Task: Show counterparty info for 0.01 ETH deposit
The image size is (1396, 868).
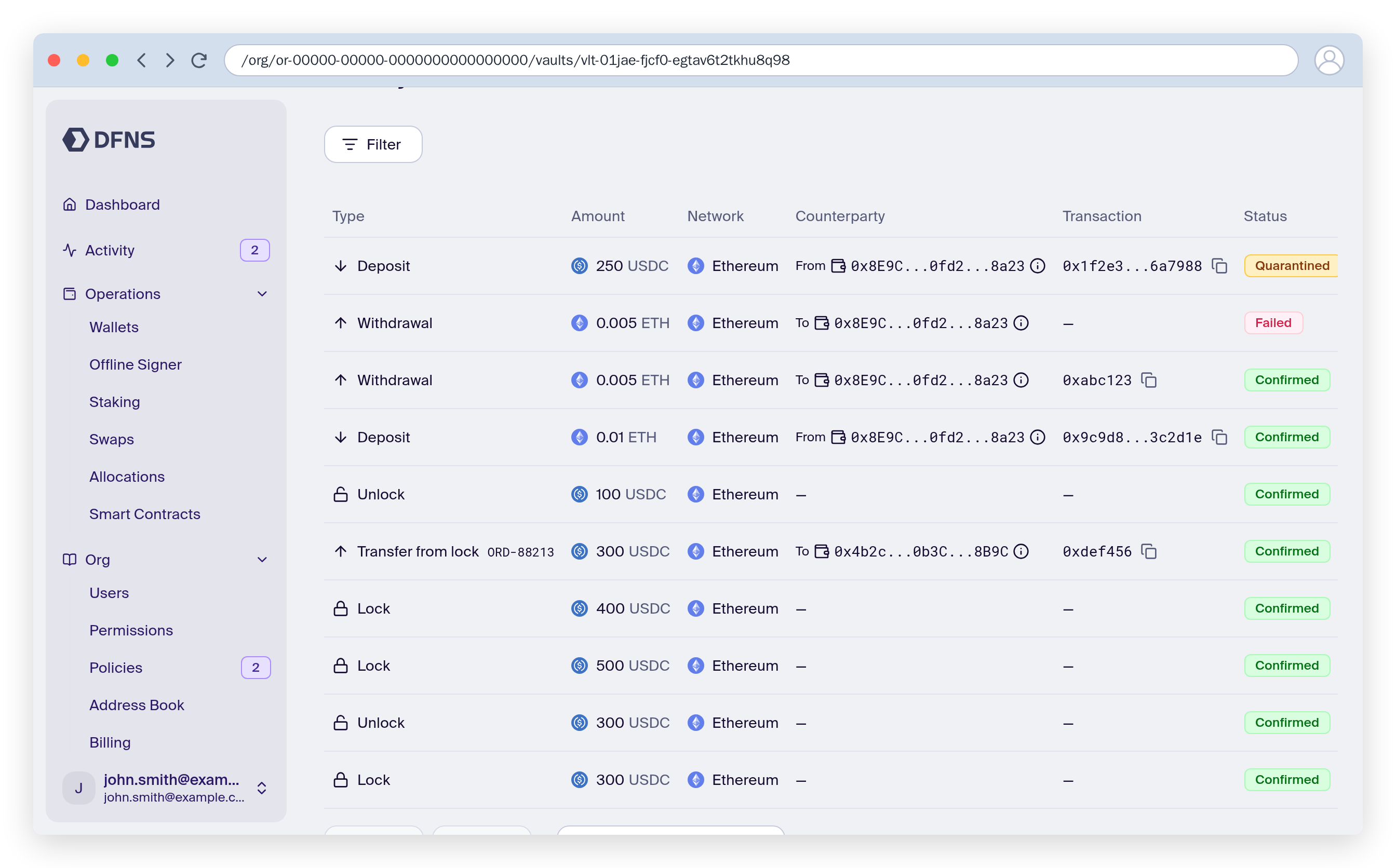Action: coord(1038,438)
